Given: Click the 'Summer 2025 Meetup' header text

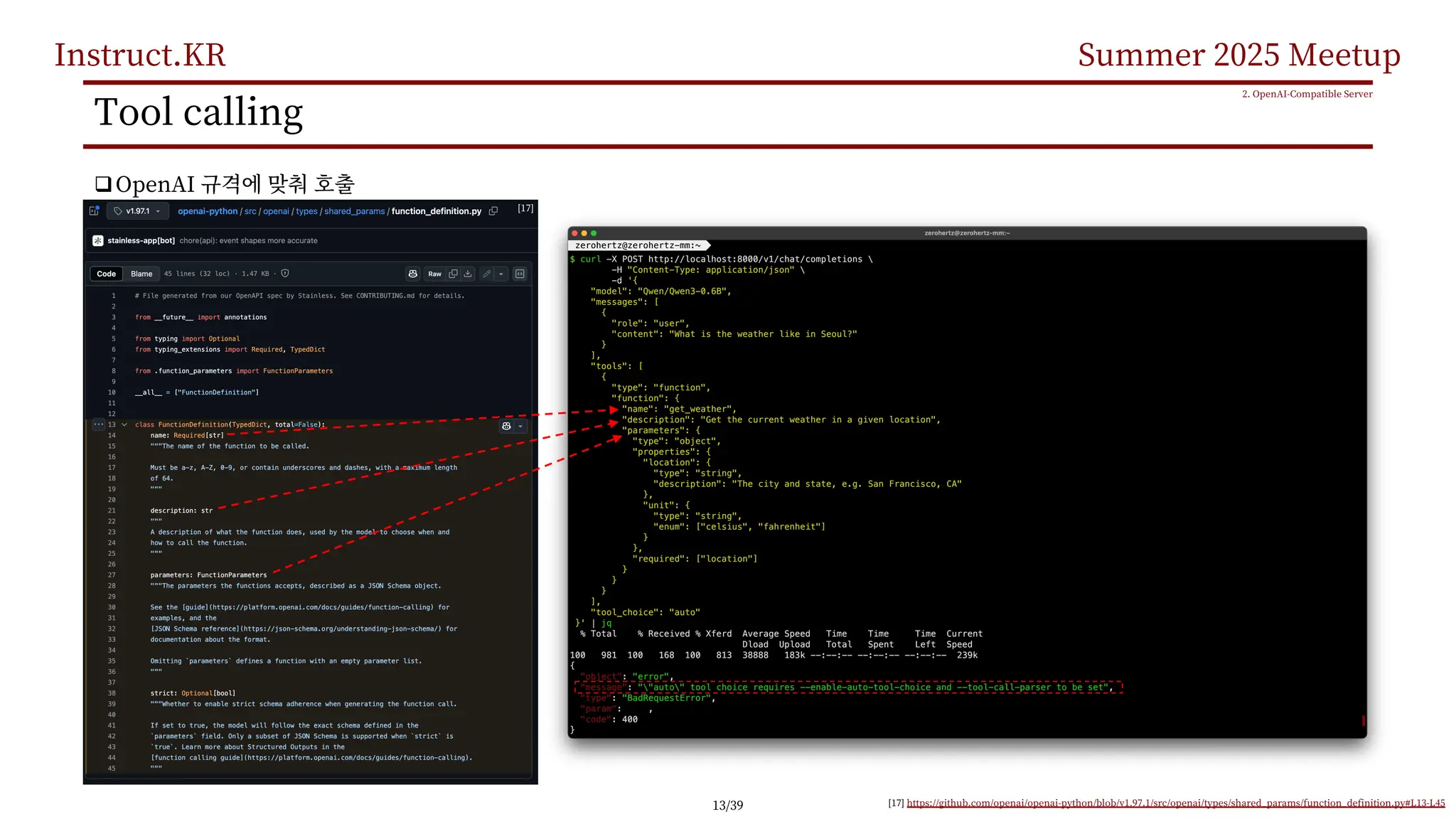Looking at the screenshot, I should (x=1239, y=55).
